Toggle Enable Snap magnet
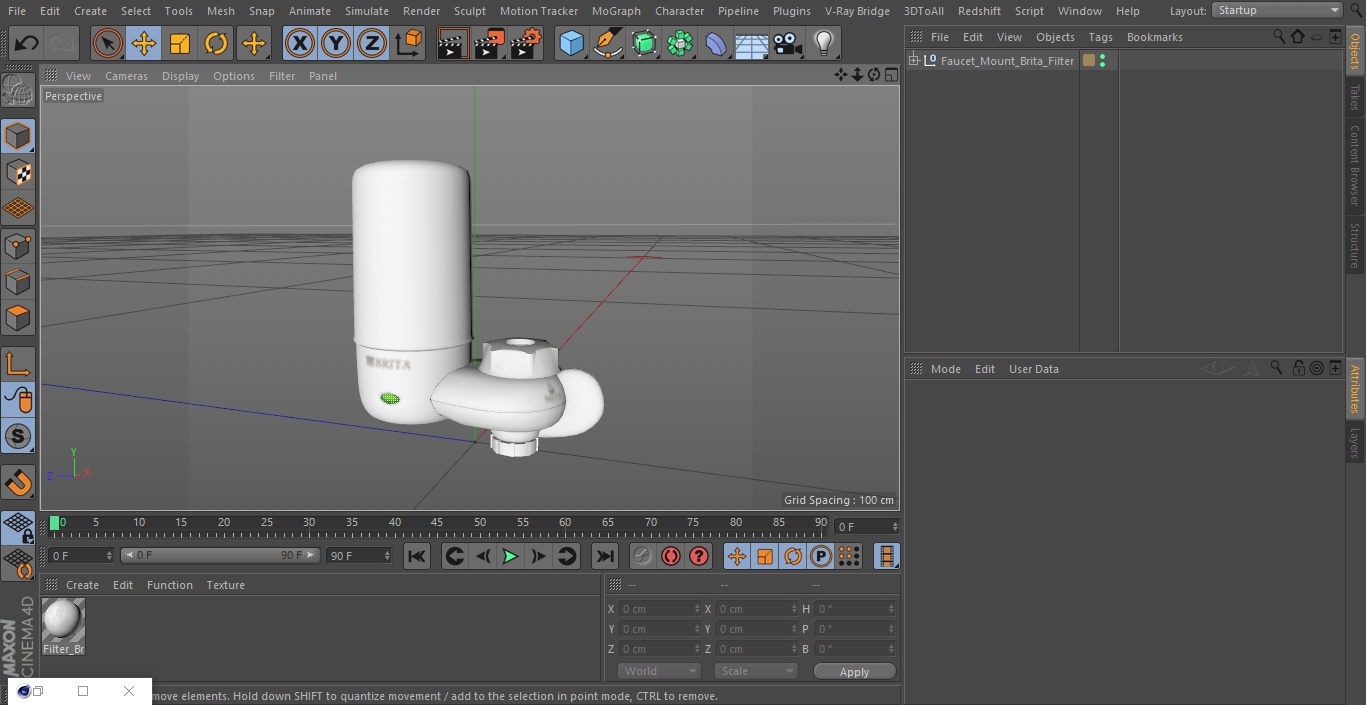This screenshot has height=705, width=1366. tap(18, 483)
